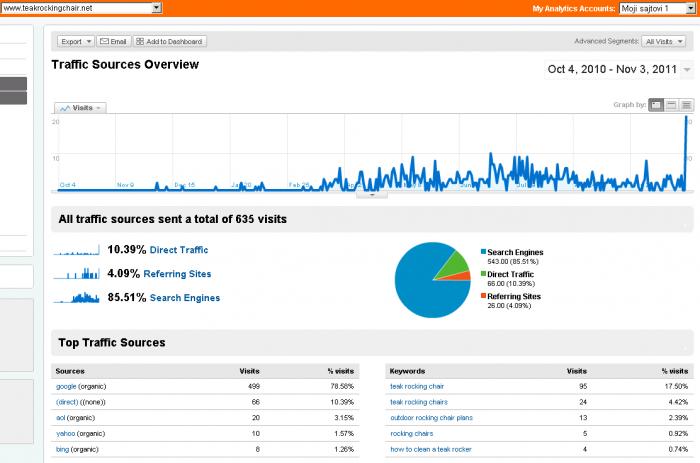This screenshot has height=463, width=700.
Task: Open the Visits graph metric dropdown
Action: [80, 108]
